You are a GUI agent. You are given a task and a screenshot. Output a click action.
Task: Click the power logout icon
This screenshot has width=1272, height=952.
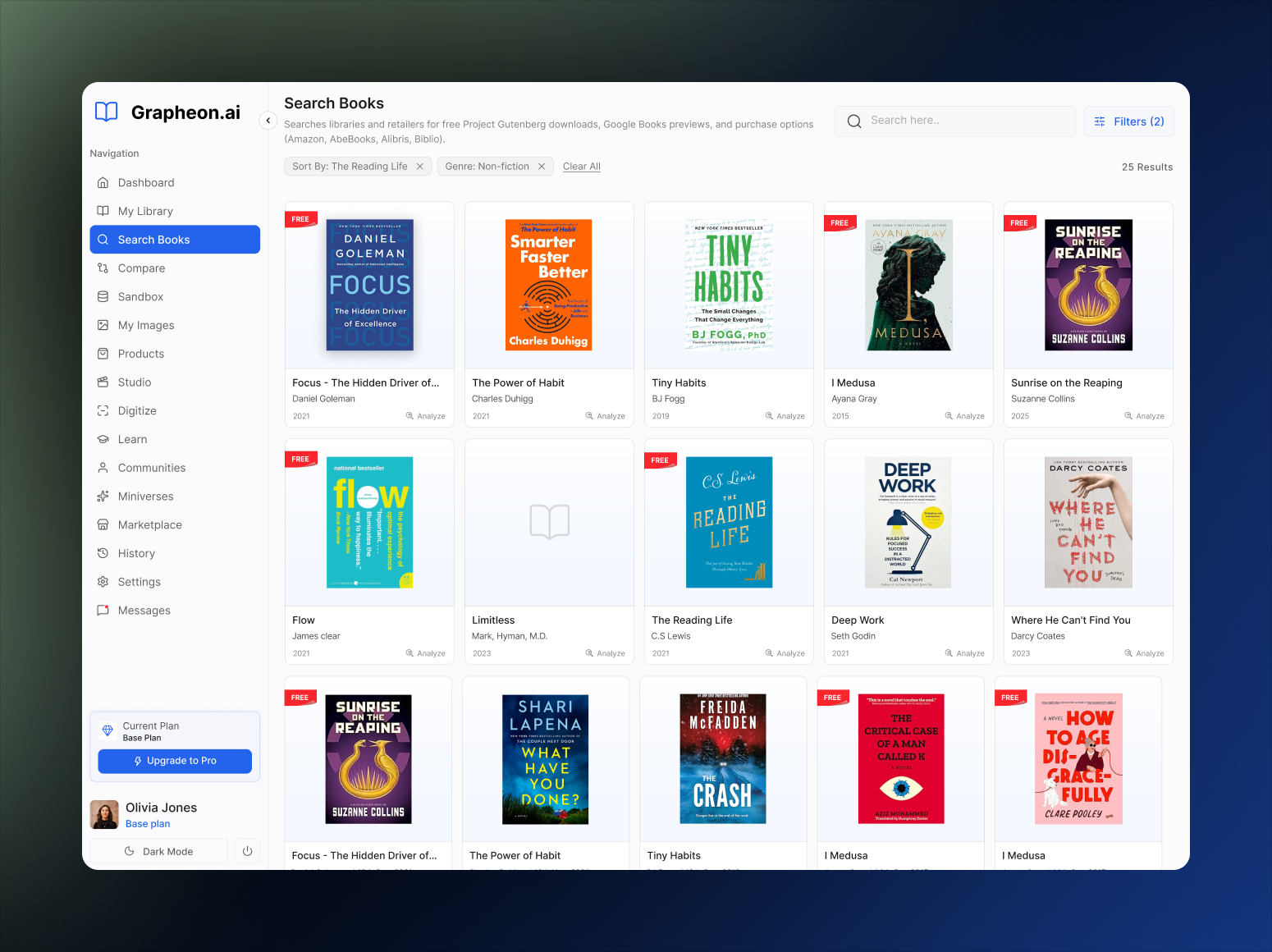[x=247, y=851]
